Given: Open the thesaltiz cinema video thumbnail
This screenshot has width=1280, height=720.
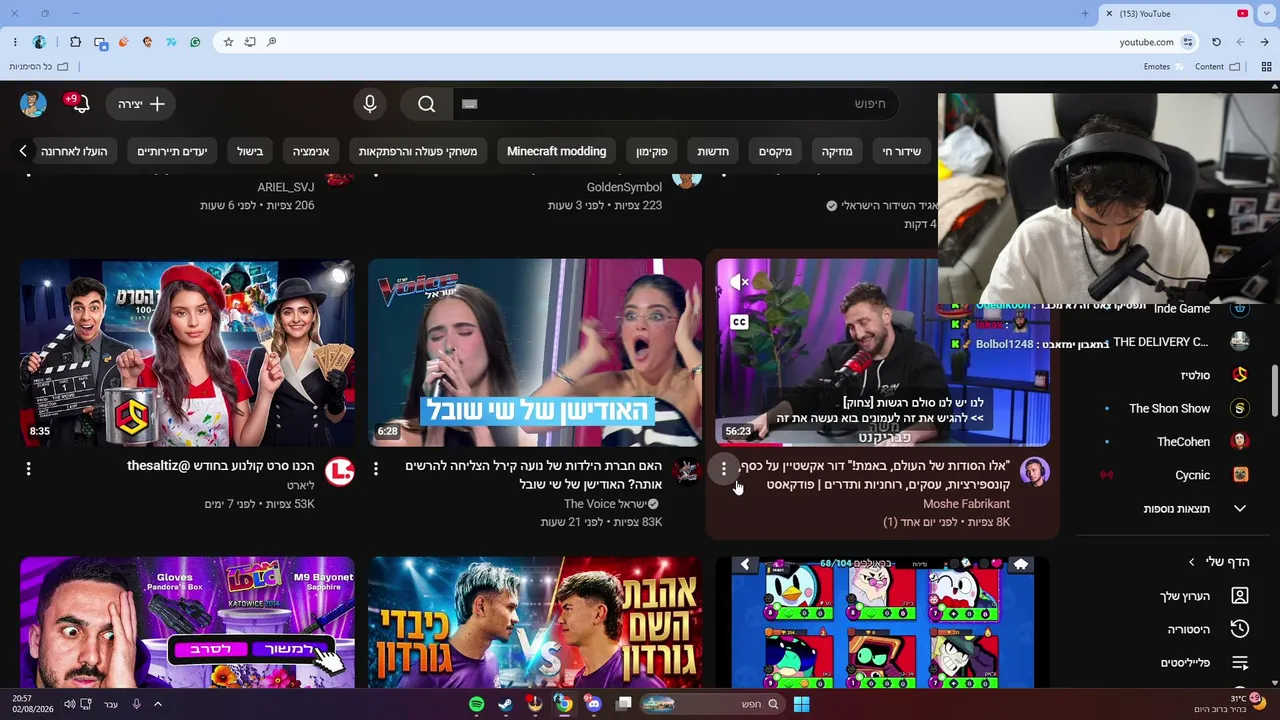Looking at the screenshot, I should [x=187, y=353].
